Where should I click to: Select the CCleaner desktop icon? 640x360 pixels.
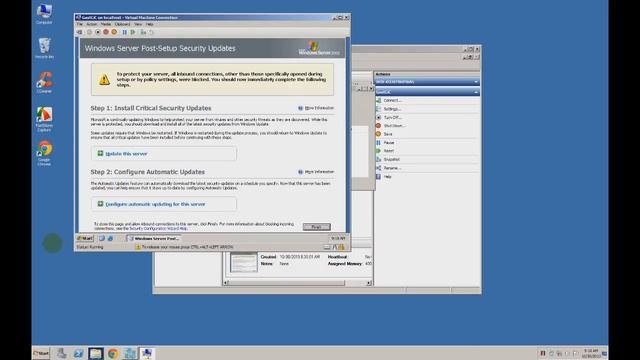tap(44, 83)
